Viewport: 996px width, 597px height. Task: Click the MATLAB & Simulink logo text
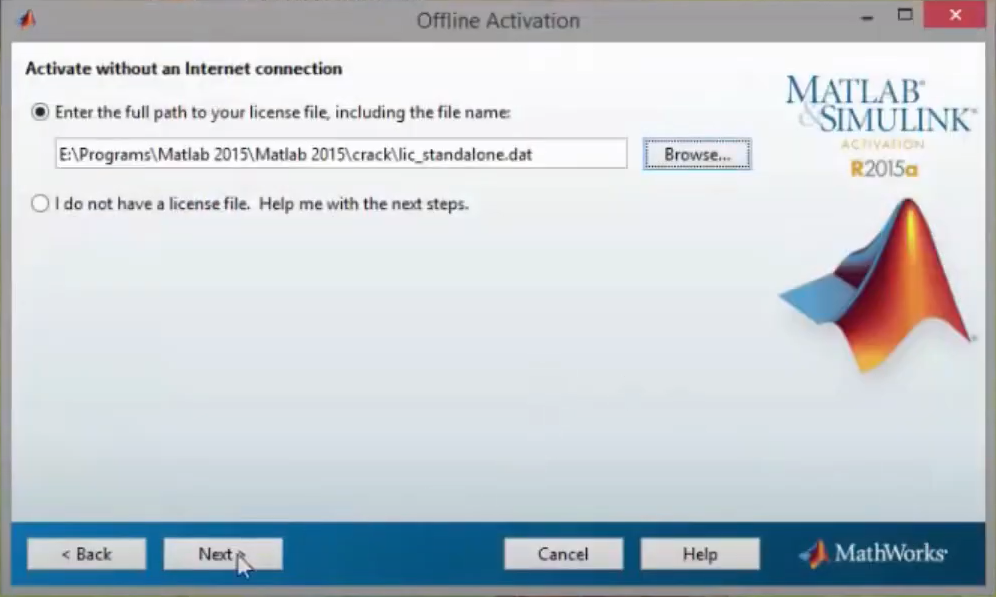point(880,105)
